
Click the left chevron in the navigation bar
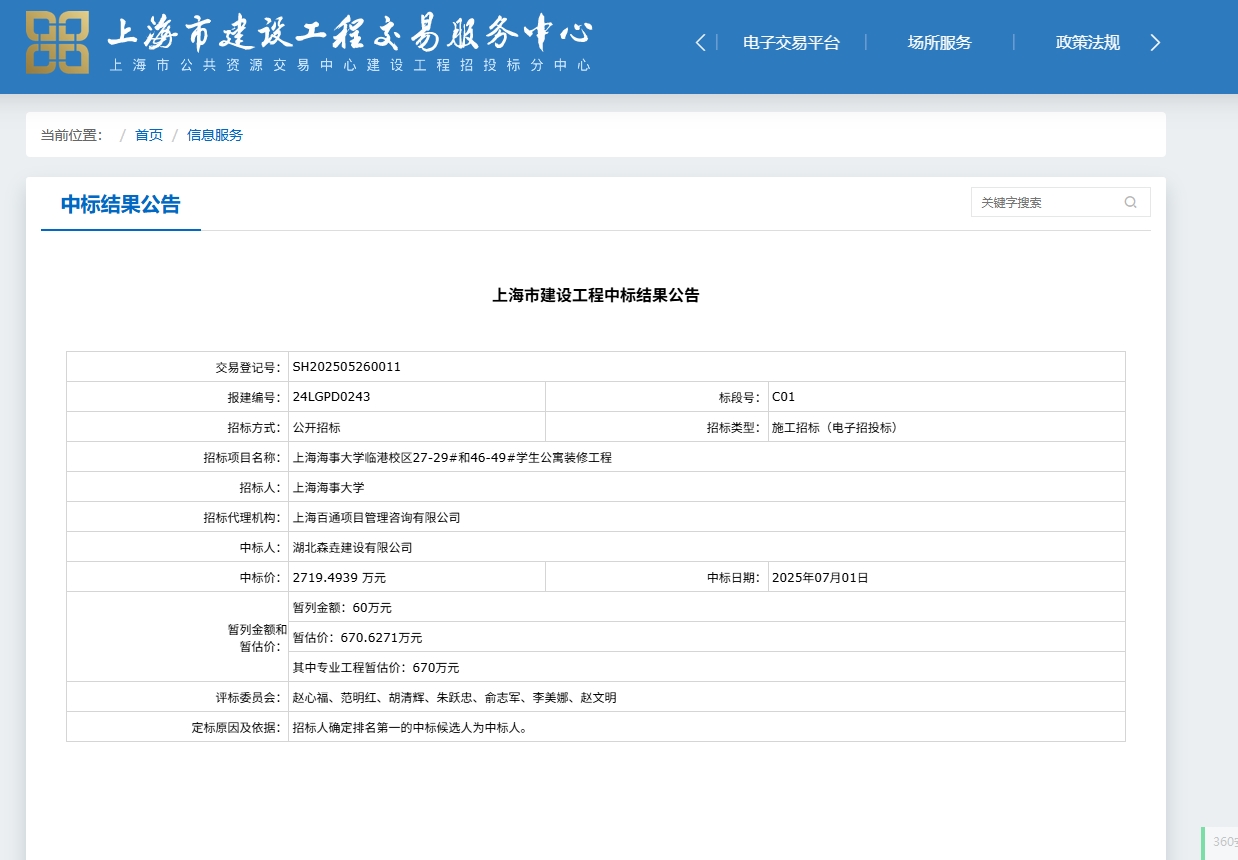(699, 43)
